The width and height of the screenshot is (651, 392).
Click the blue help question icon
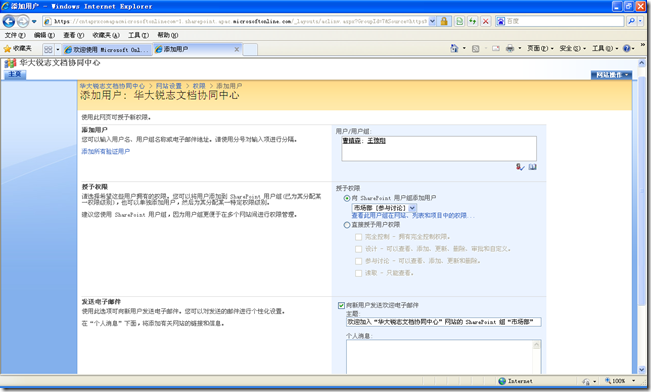click(x=627, y=49)
